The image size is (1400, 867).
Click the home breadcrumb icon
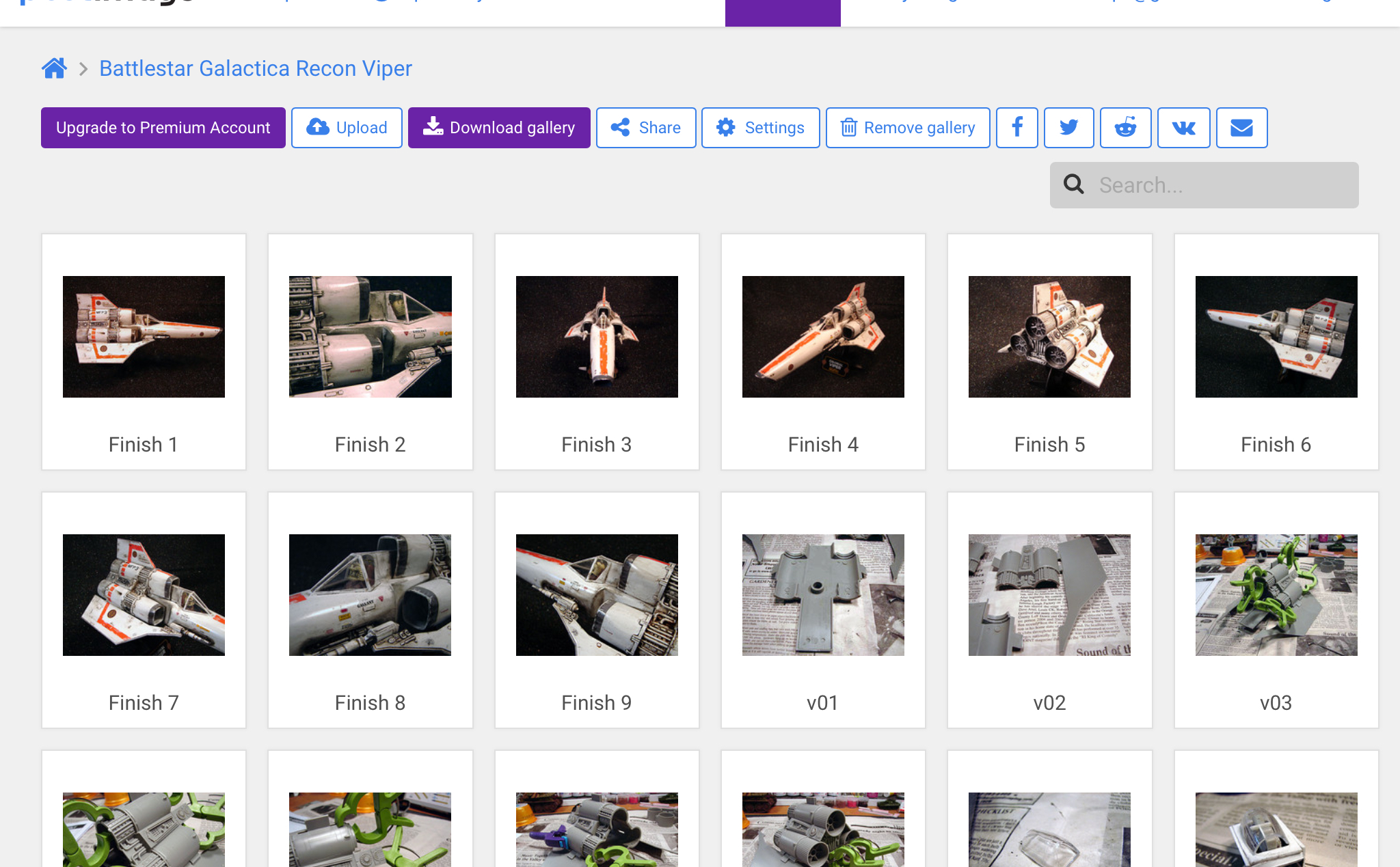[x=54, y=68]
